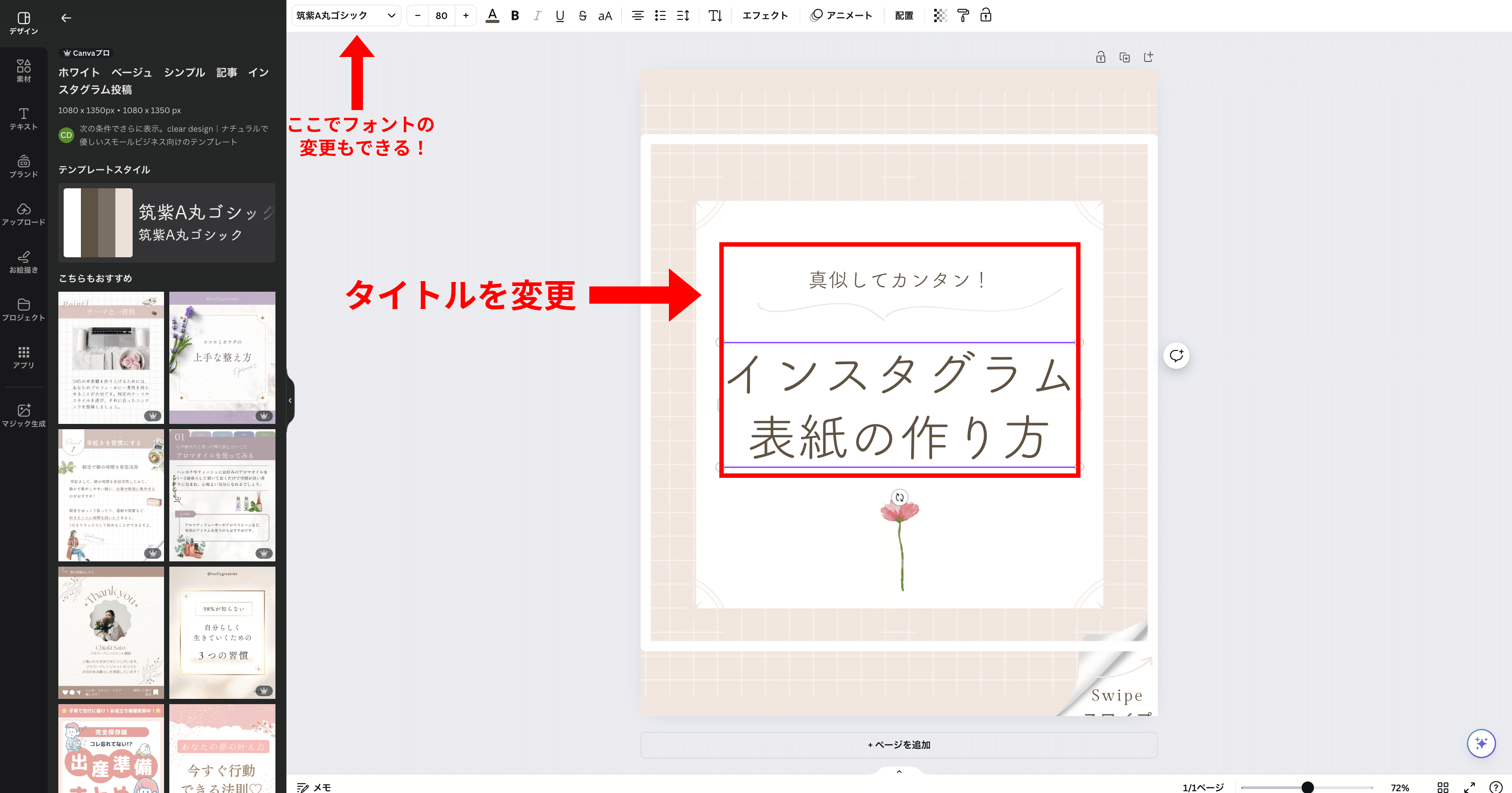Enter fullscreen presentation mode

click(1470, 787)
